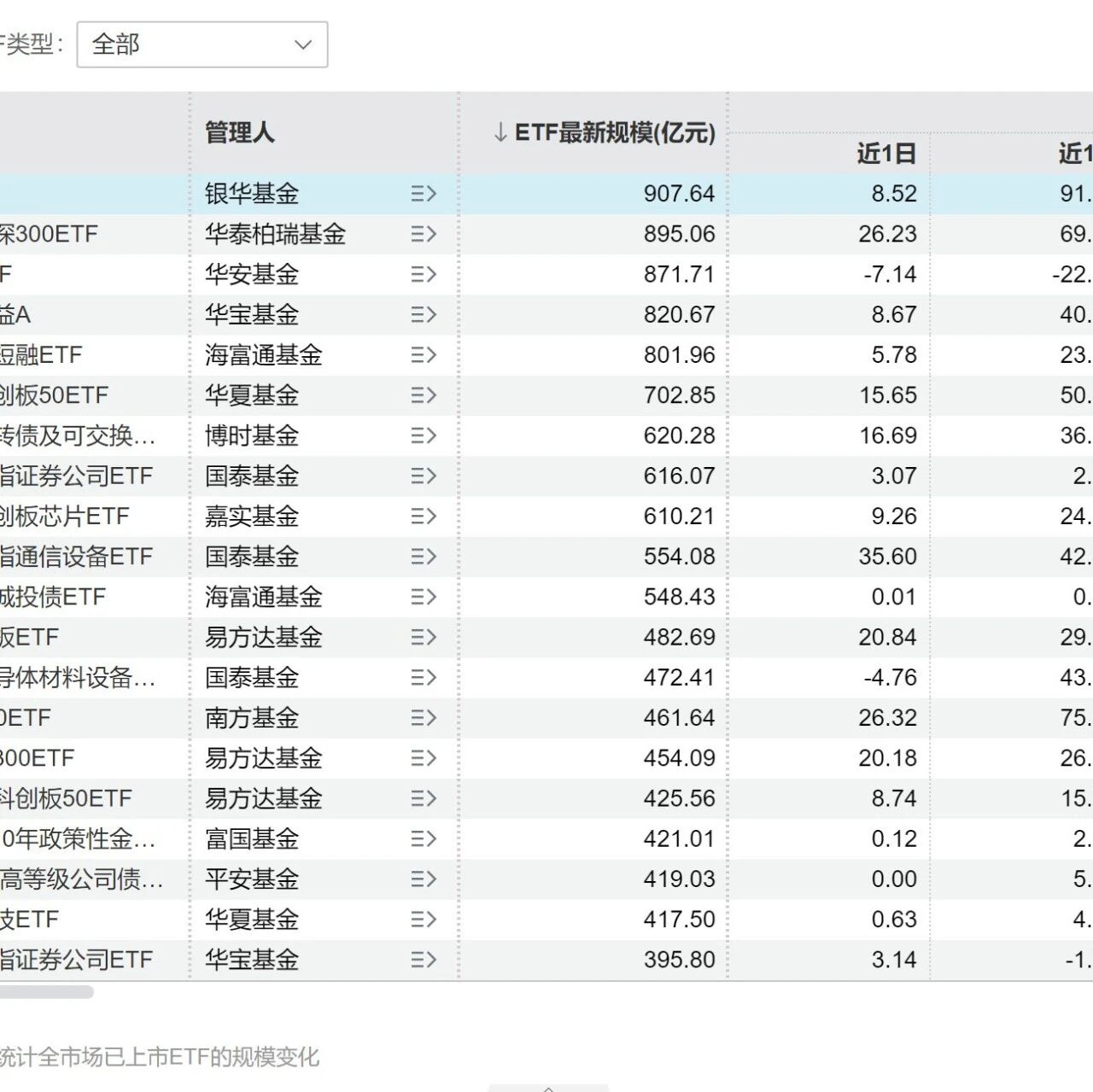The width and height of the screenshot is (1093, 1092).
Task: Select 海富通基金 in the 801.96 row
Action: tap(264, 355)
